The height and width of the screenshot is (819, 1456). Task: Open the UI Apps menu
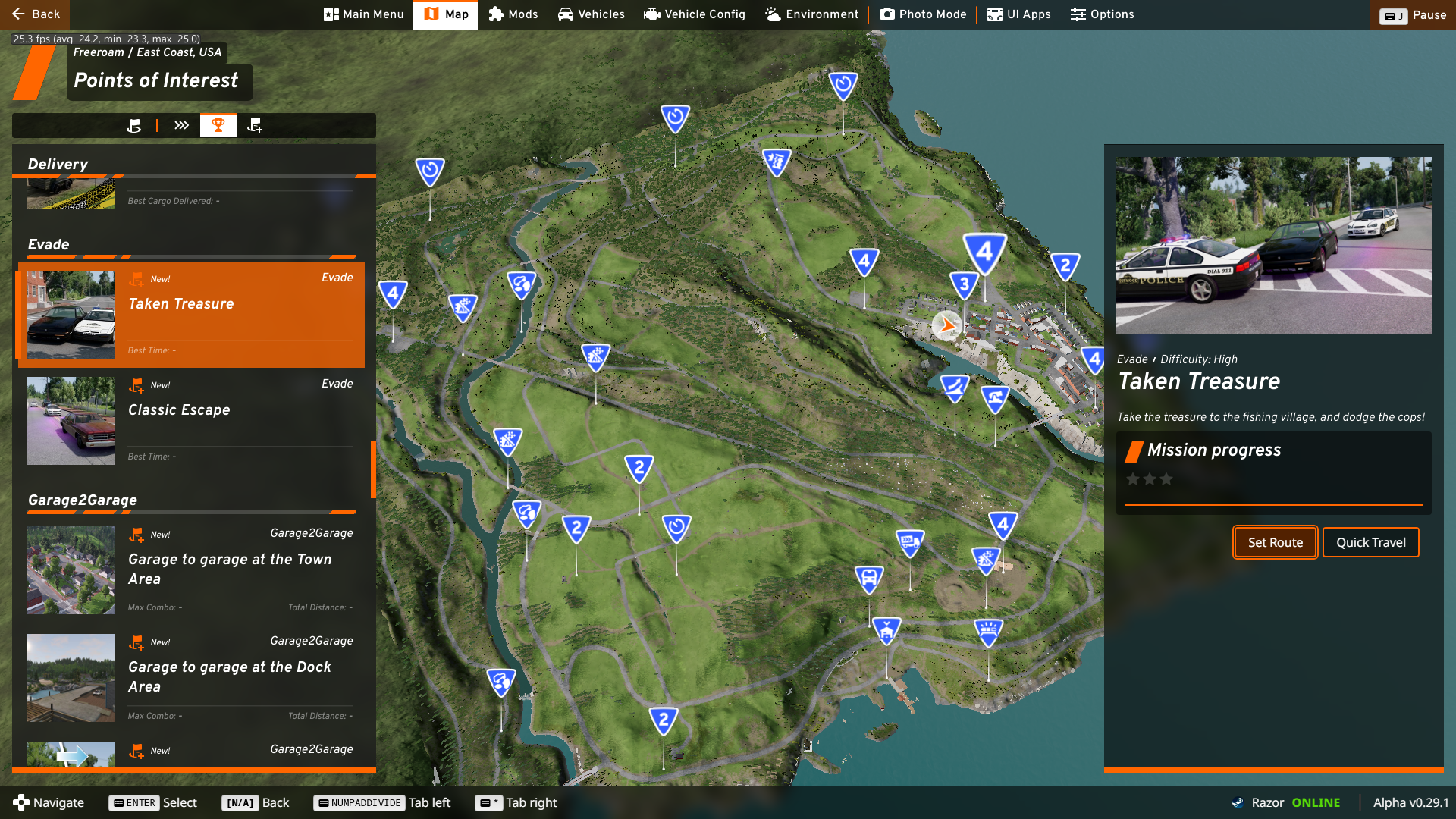1018,14
